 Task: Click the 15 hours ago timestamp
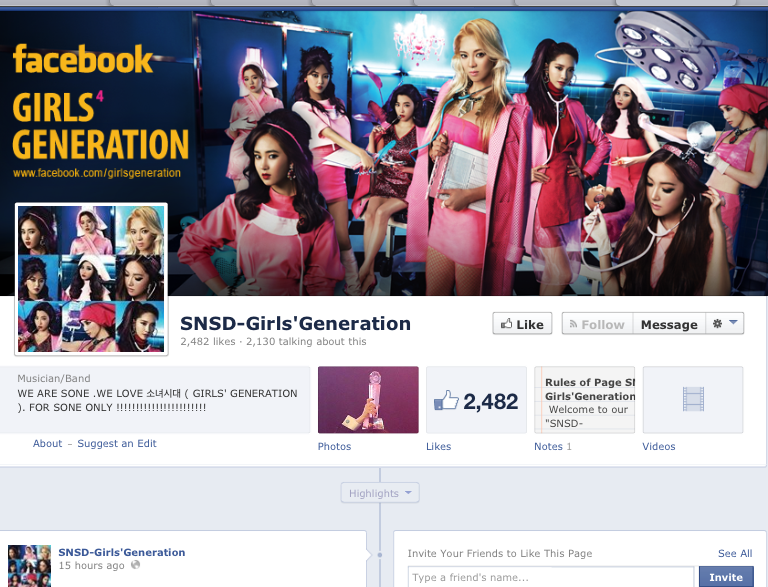(91, 565)
